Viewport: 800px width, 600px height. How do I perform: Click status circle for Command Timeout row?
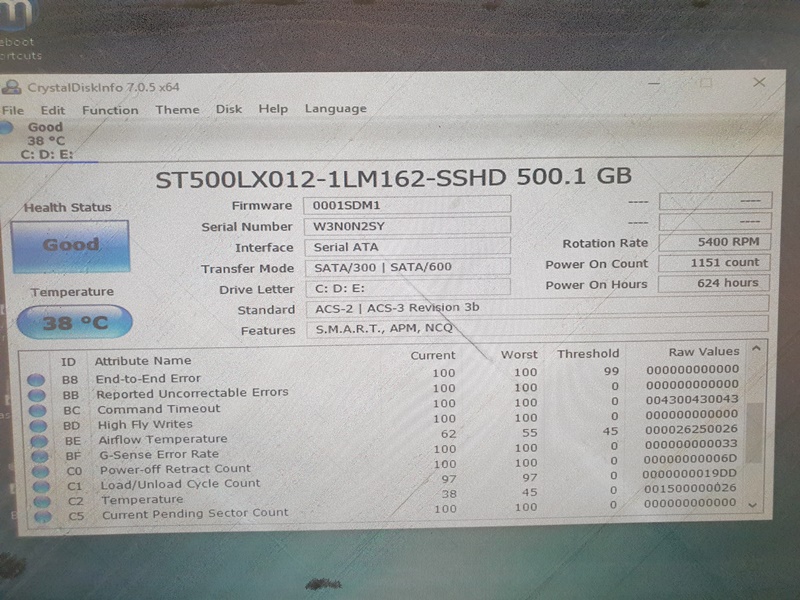coord(37,410)
